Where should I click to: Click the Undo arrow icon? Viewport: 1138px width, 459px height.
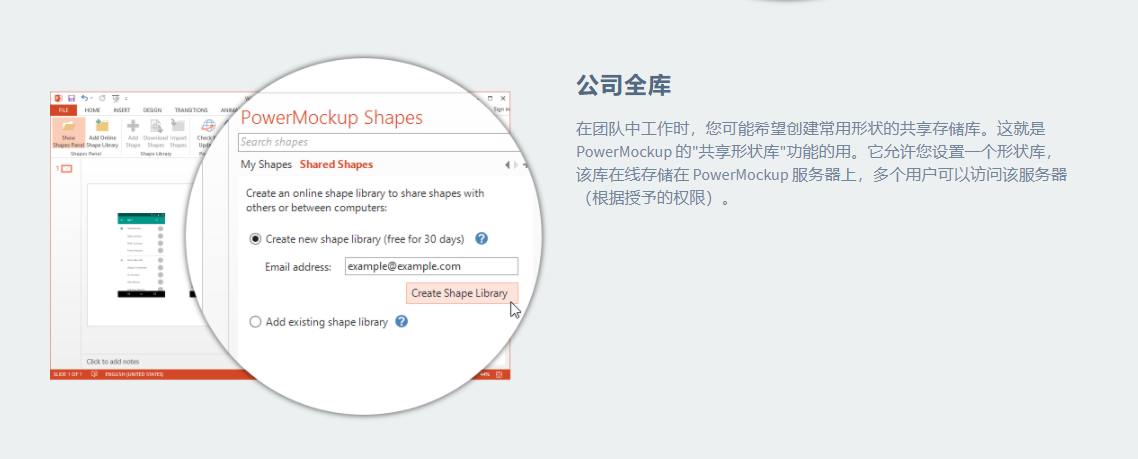[x=84, y=98]
